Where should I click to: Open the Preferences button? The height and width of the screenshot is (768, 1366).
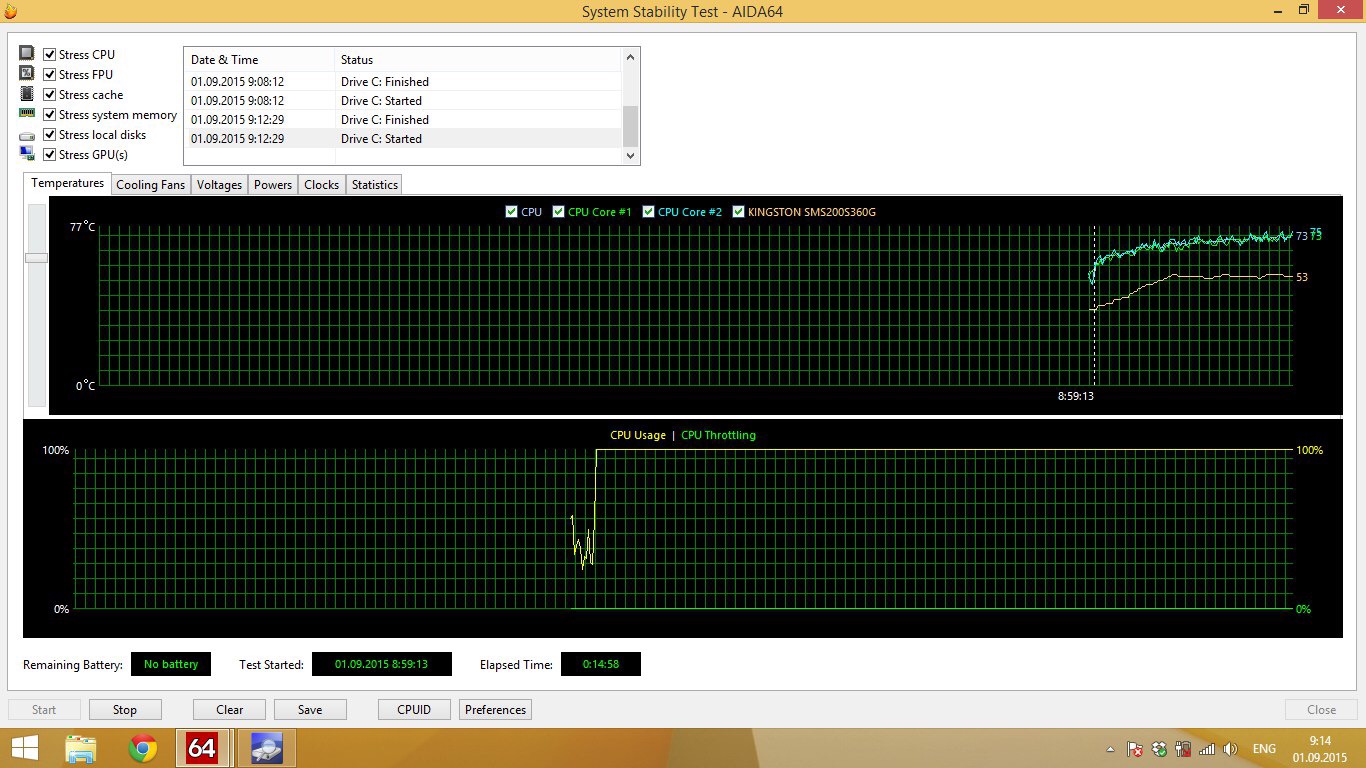tap(495, 709)
